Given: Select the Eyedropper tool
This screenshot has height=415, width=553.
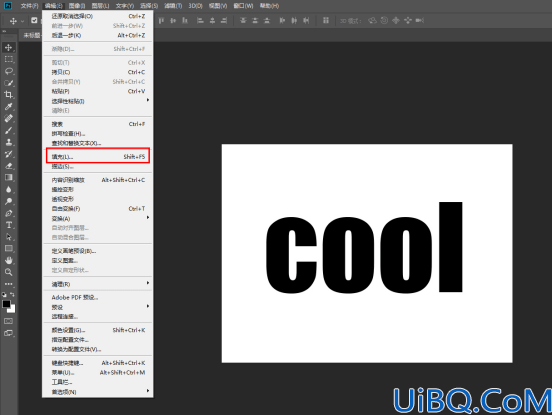Looking at the screenshot, I should pos(9,106).
